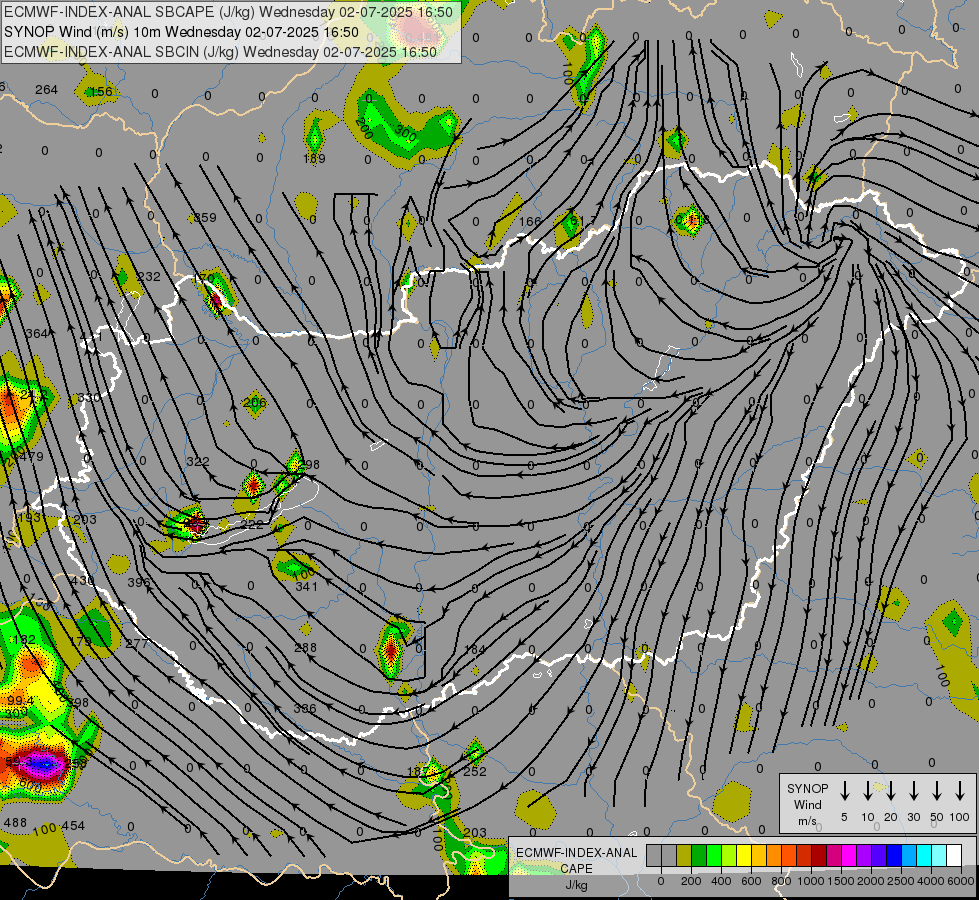This screenshot has width=979, height=900.
Task: Click the 386 value on the map
Action: pos(305,709)
